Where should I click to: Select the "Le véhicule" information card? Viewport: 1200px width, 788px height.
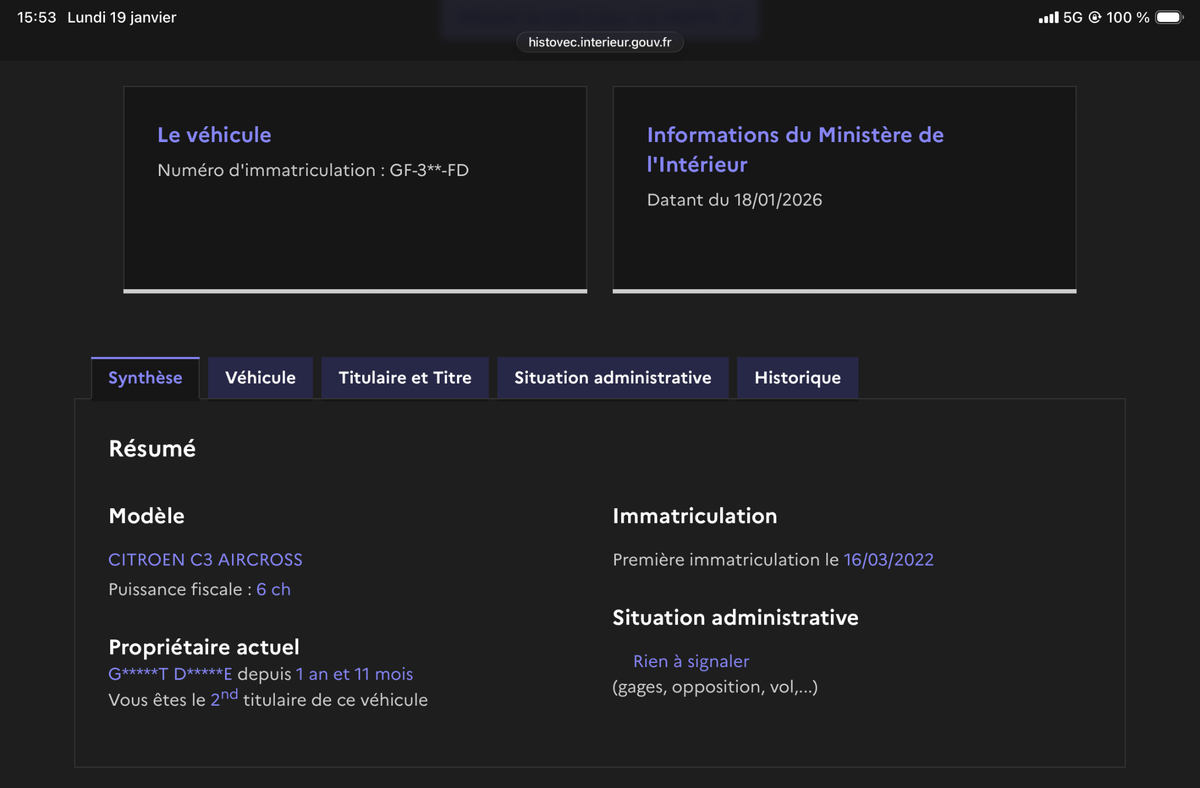(x=214, y=134)
